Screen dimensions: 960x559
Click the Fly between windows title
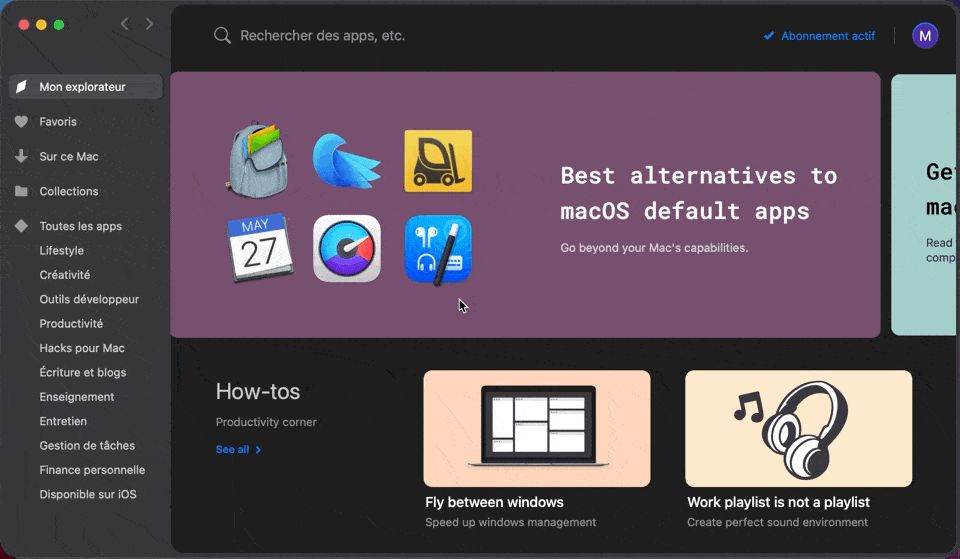[x=494, y=502]
